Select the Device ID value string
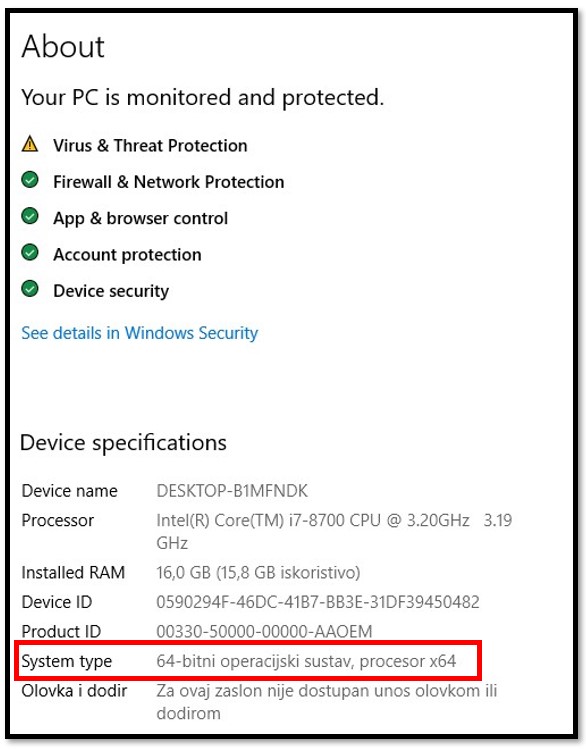Screen dimensions: 586x749 click(x=318, y=602)
